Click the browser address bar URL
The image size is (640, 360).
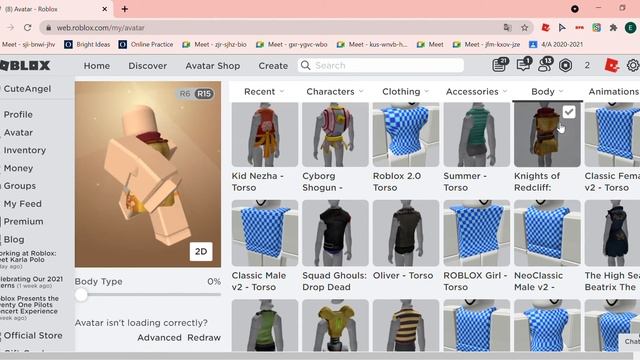click(100, 28)
